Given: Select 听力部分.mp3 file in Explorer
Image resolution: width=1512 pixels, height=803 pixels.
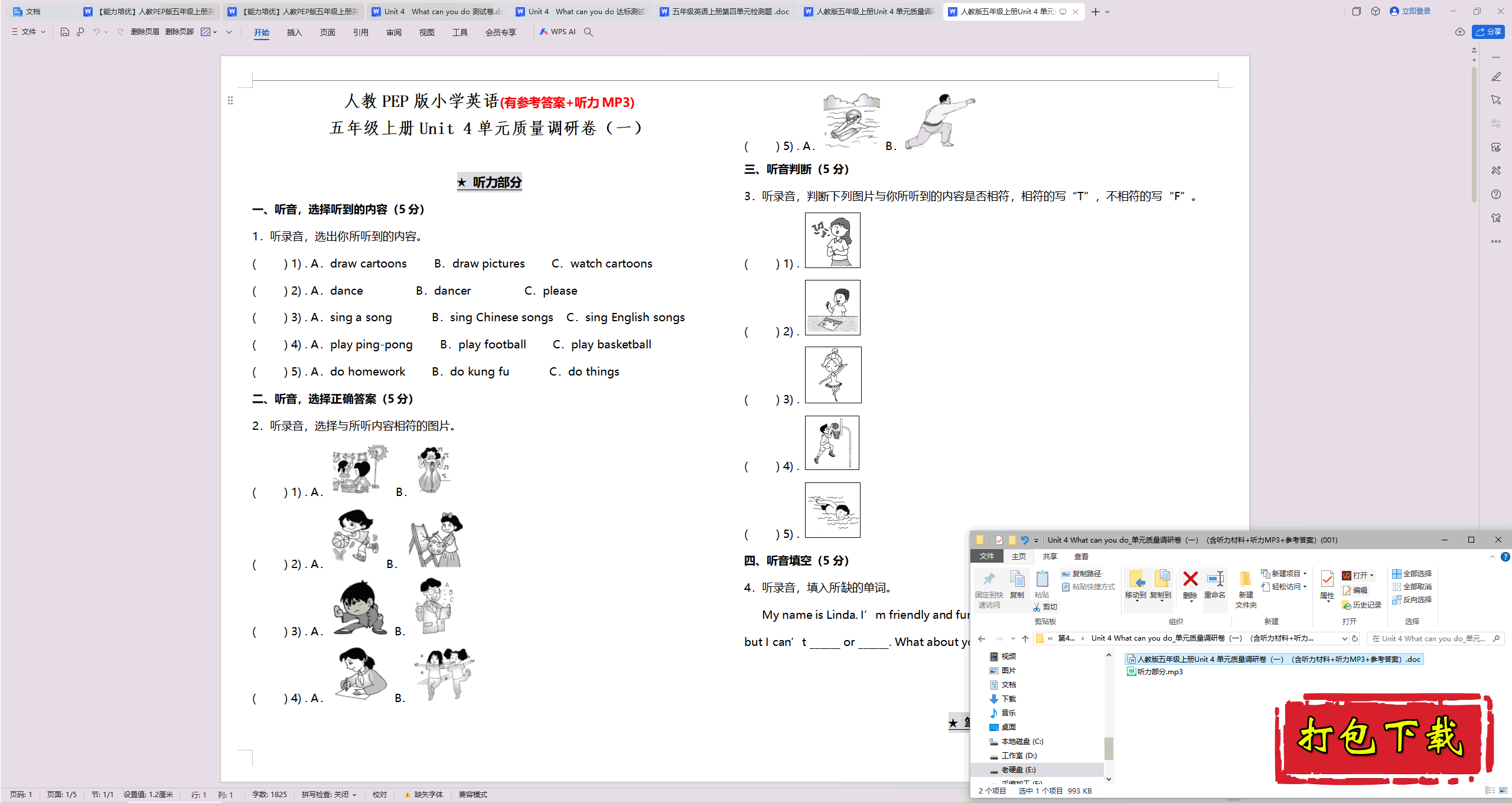Looking at the screenshot, I should [x=1155, y=672].
